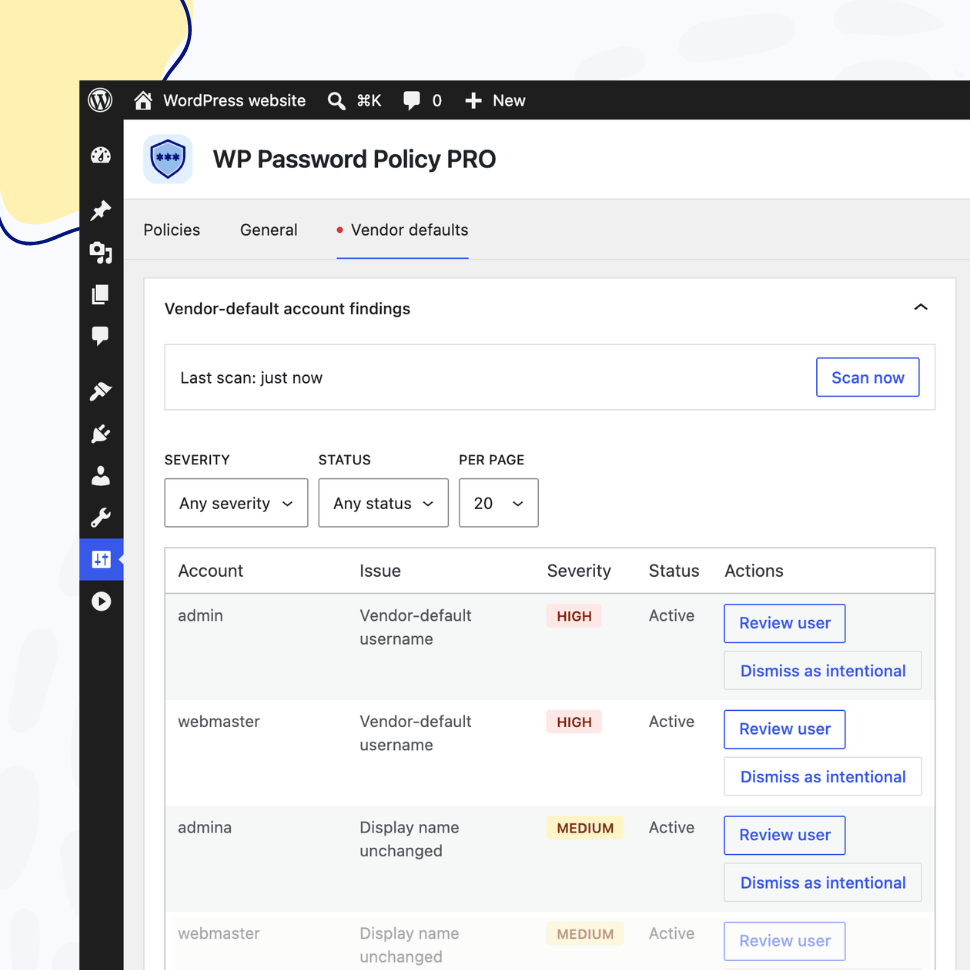Open the Any status dropdown
Viewport: 970px width, 970px height.
[384, 503]
